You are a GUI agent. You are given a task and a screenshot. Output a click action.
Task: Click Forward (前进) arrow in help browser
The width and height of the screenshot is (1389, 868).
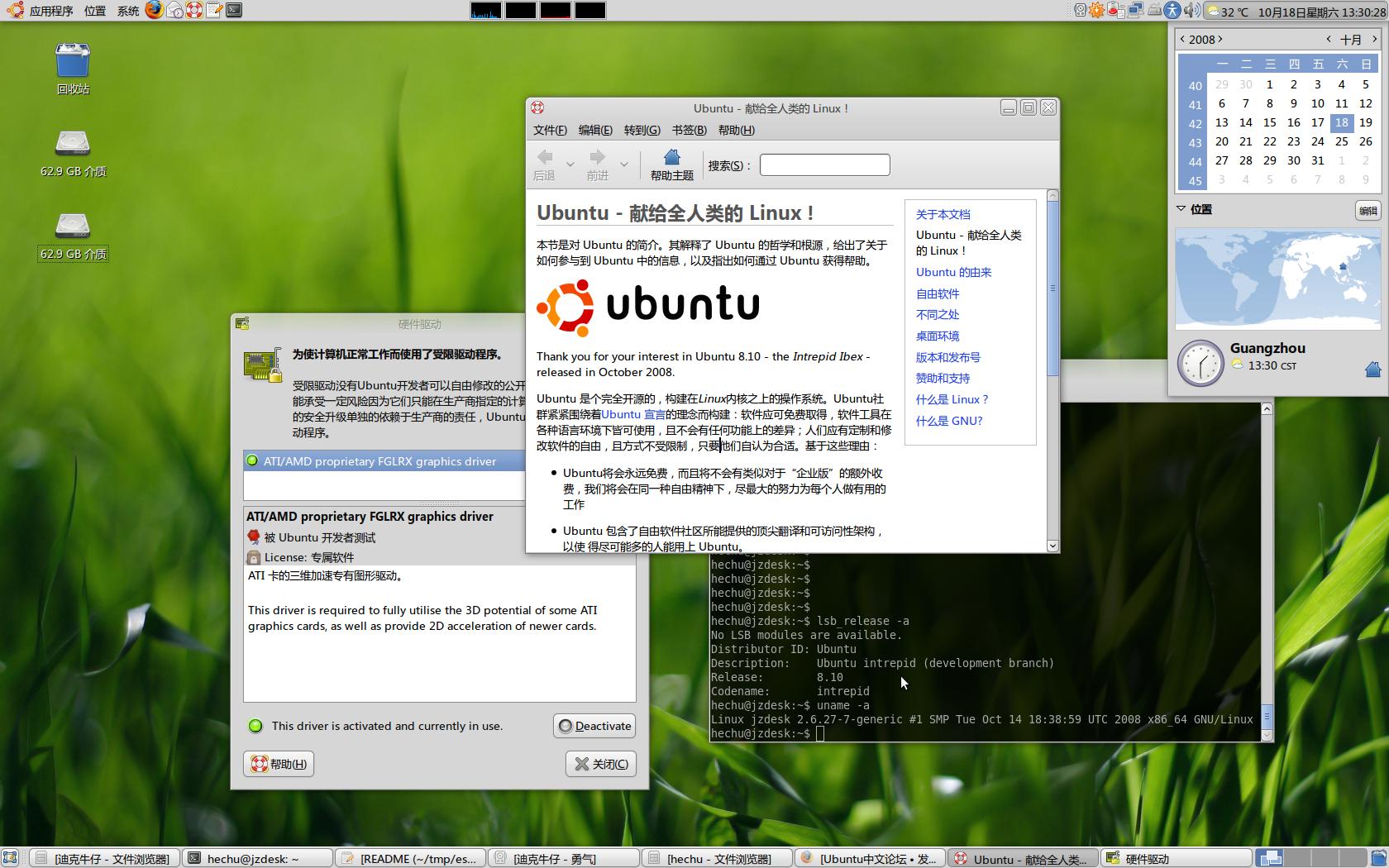(597, 165)
